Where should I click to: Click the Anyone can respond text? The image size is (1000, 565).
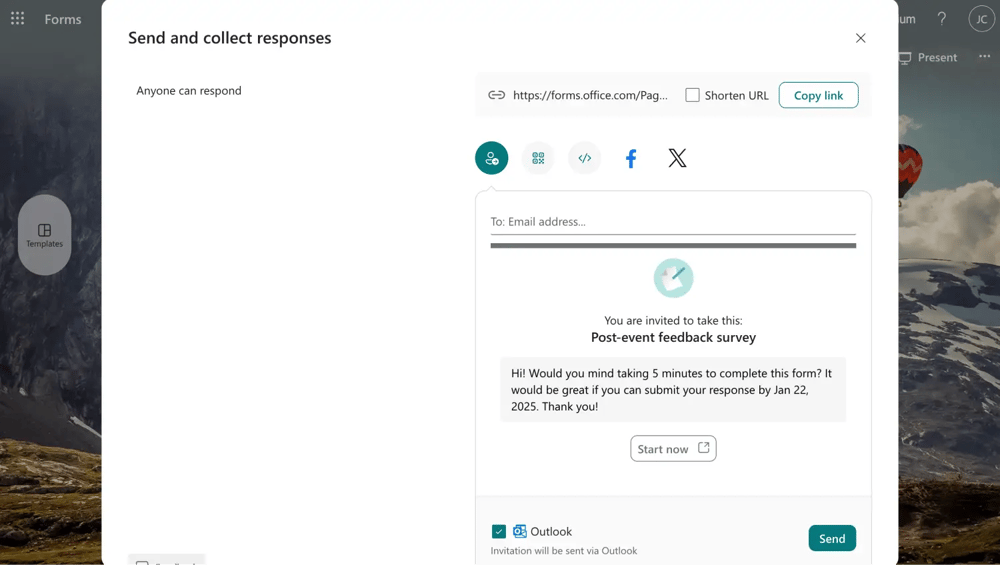(189, 91)
